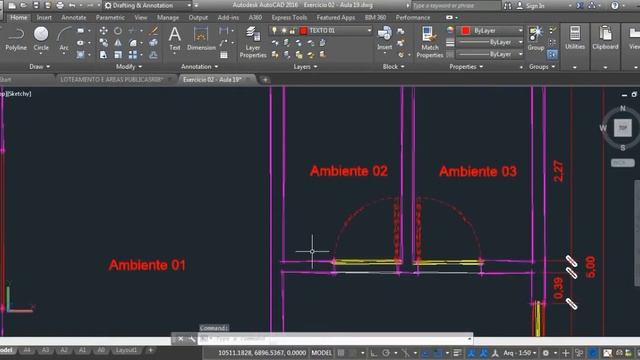Switch to the Annotate ribbon tab
The width and height of the screenshot is (640, 360).
click(74, 18)
